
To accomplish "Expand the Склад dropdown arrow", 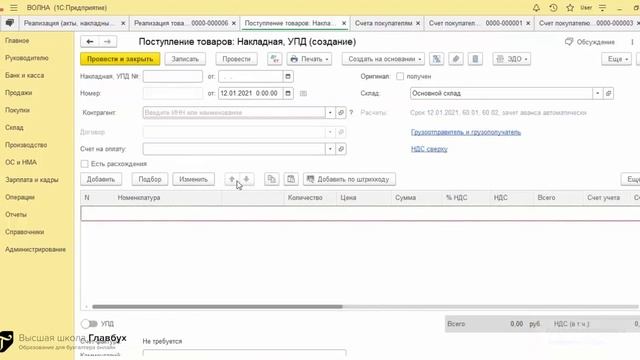I will 598,93.
